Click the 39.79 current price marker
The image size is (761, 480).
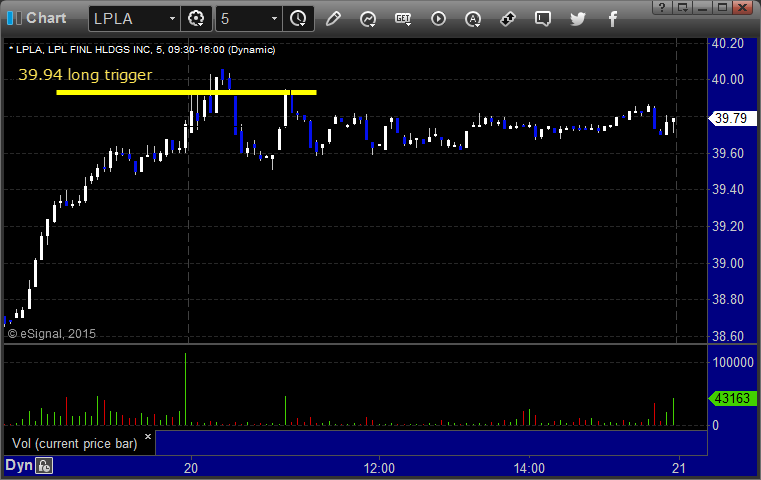coord(732,118)
